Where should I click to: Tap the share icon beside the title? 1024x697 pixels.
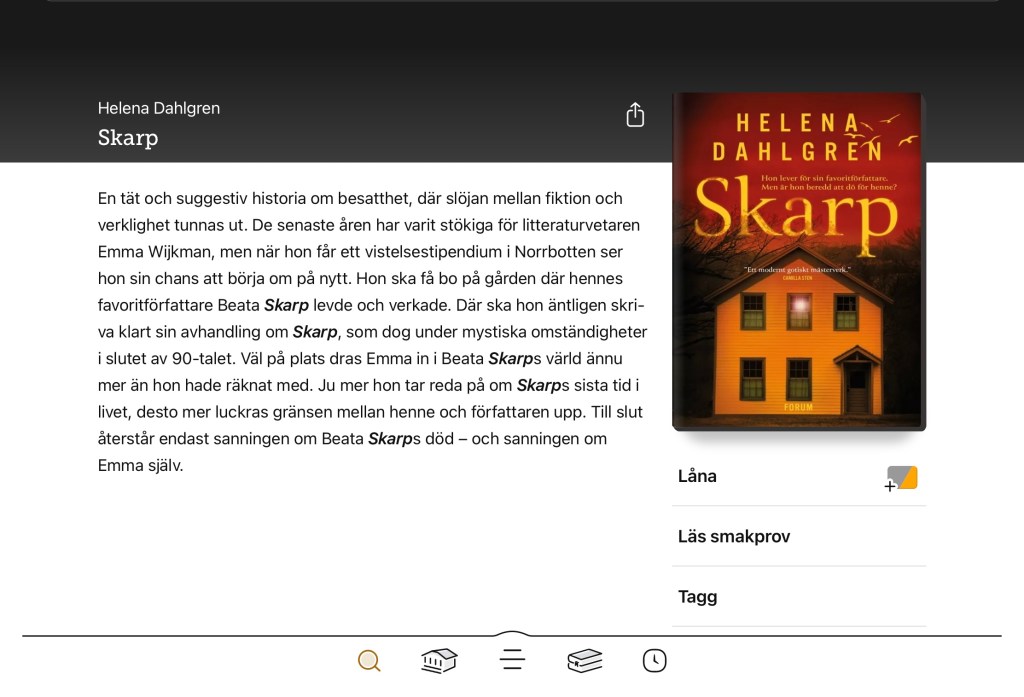click(635, 115)
